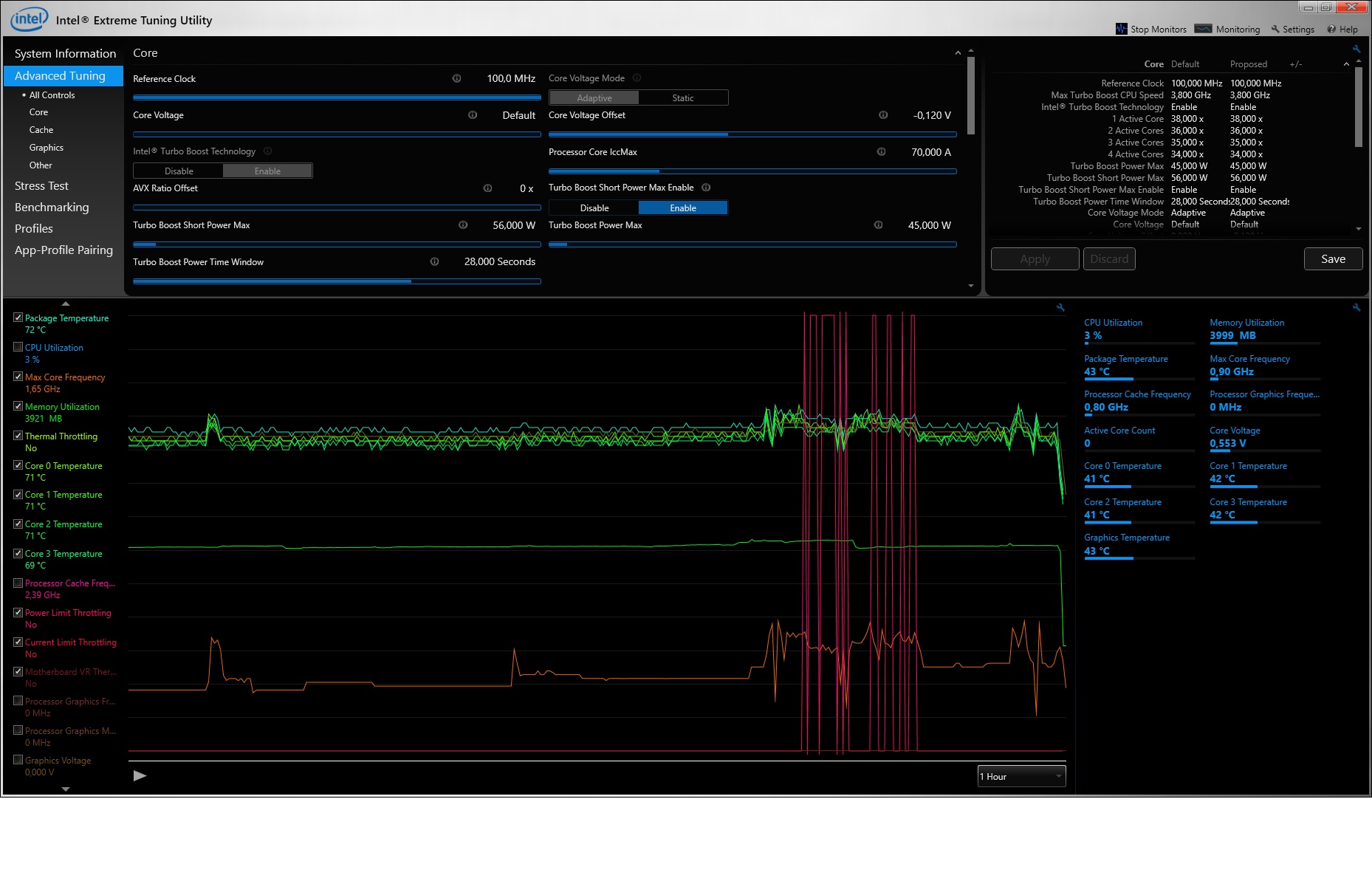The height and width of the screenshot is (895, 1372).
Task: Open the Profiles section
Action: [34, 229]
